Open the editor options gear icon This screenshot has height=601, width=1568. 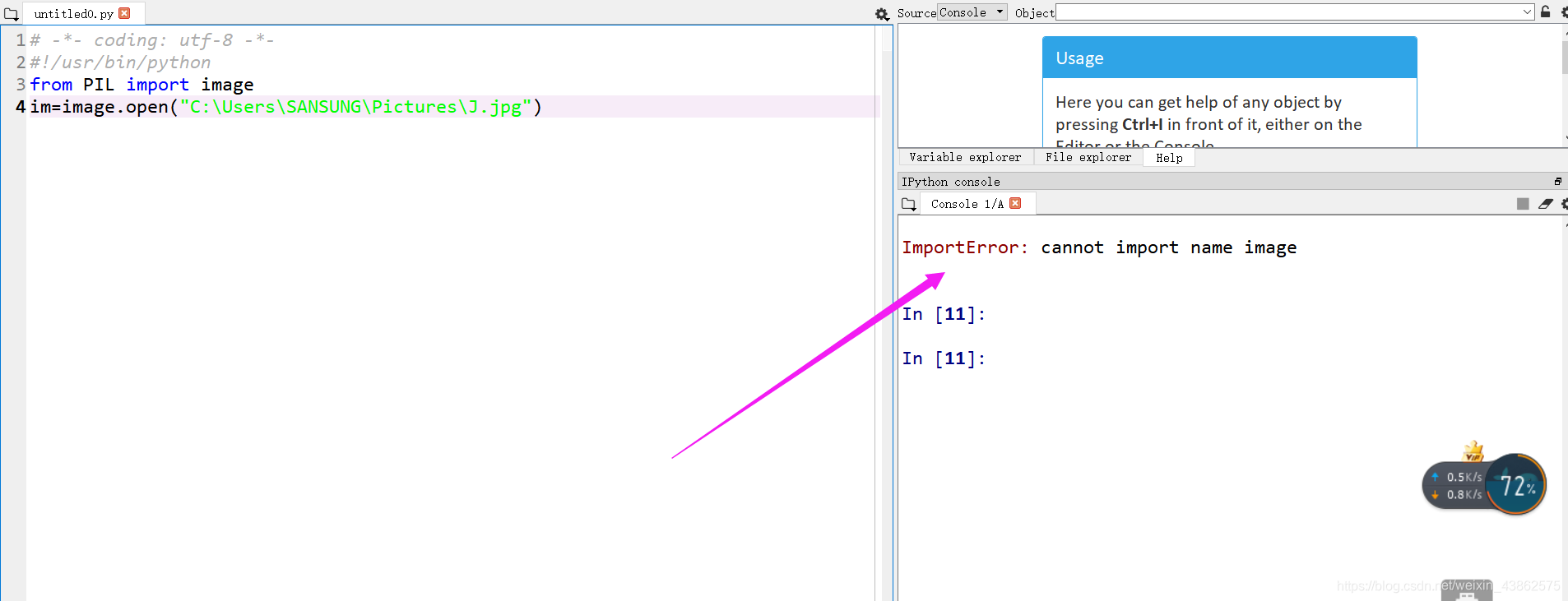(x=882, y=14)
